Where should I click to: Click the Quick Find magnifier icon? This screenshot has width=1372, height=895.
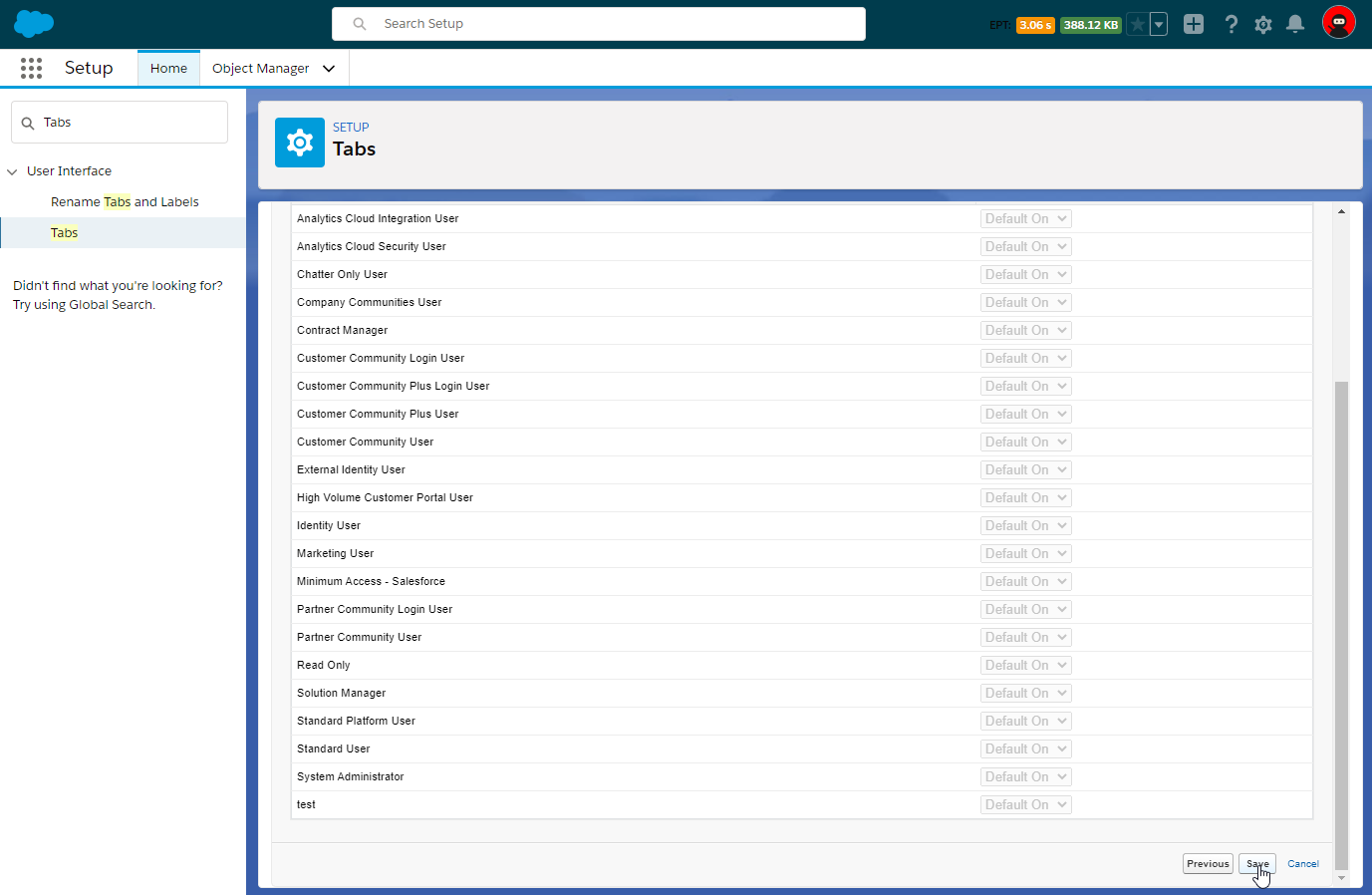pyautogui.click(x=28, y=123)
